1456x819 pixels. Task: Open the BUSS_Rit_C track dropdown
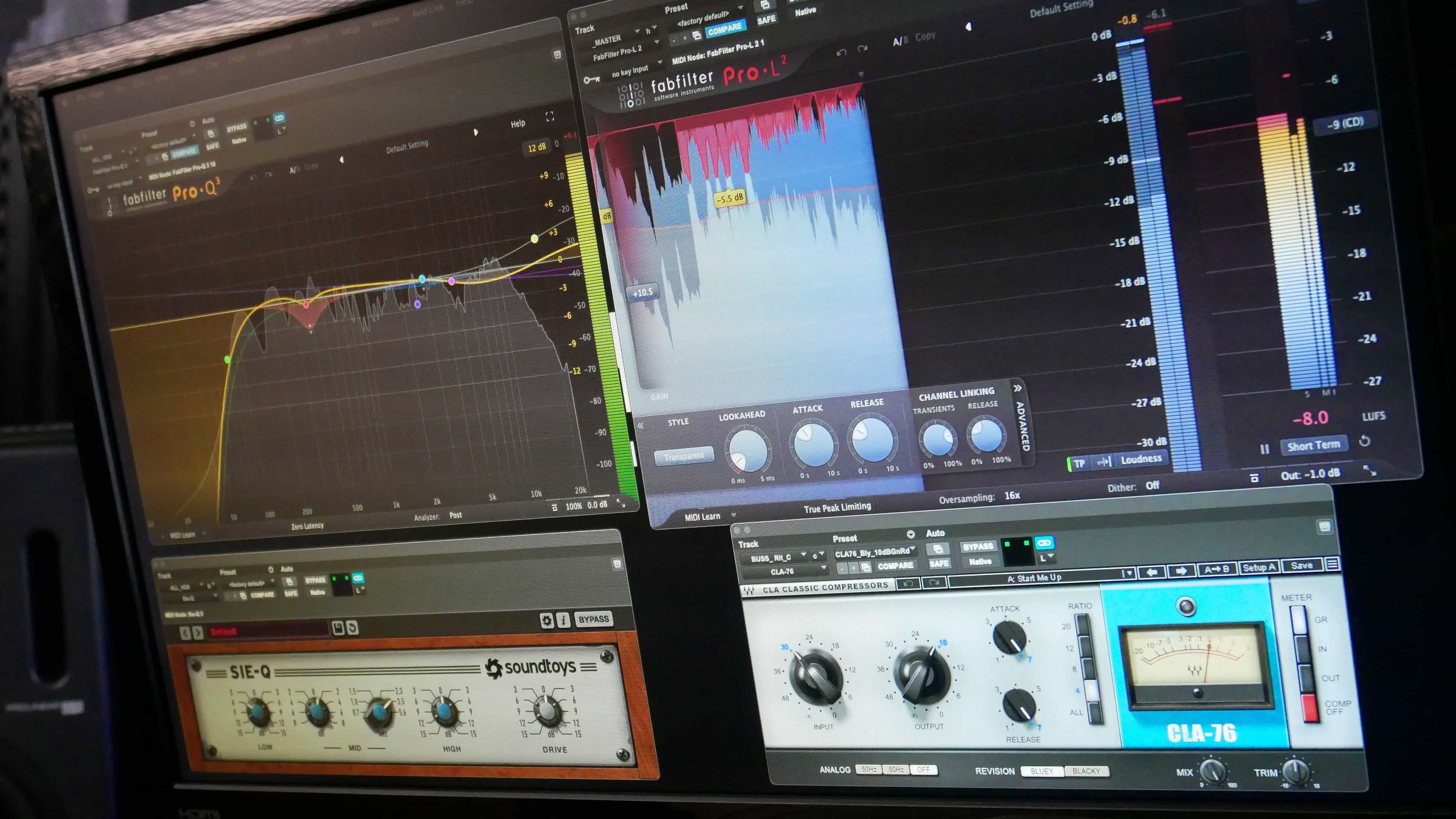click(x=776, y=558)
